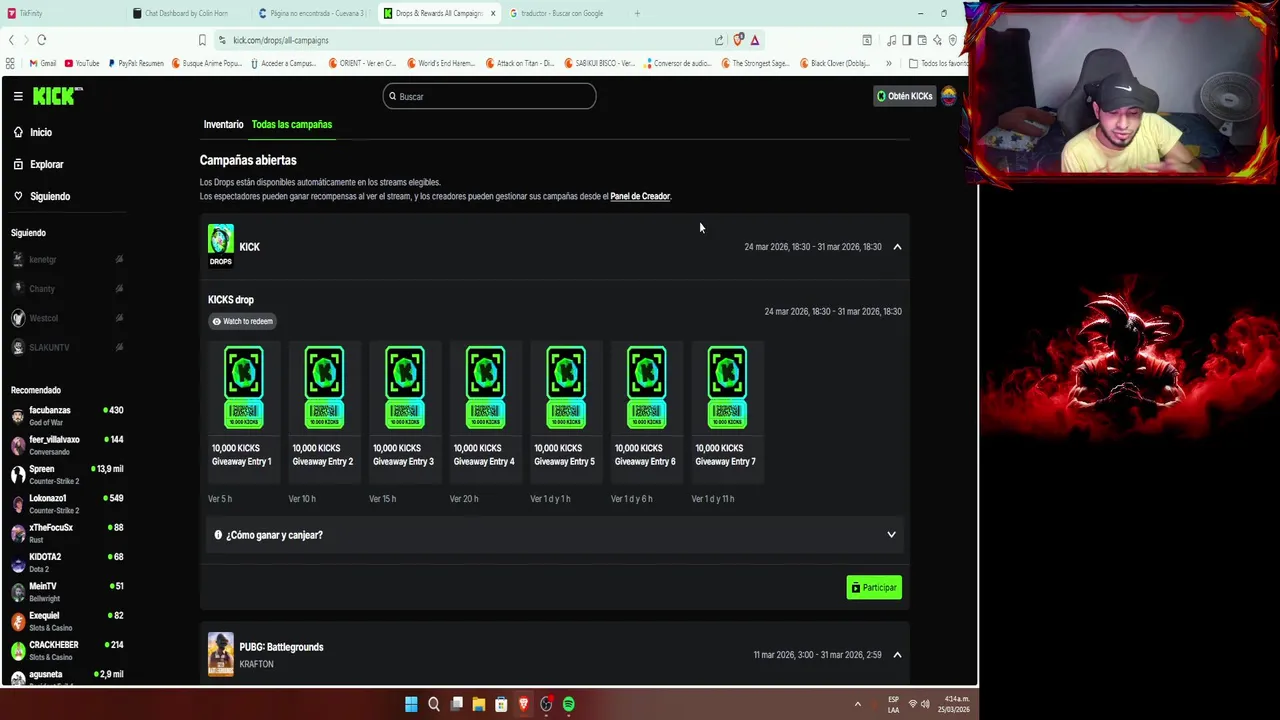The width and height of the screenshot is (1280, 720).
Task: Click the Brave Rewards triangle icon
Action: tap(755, 40)
